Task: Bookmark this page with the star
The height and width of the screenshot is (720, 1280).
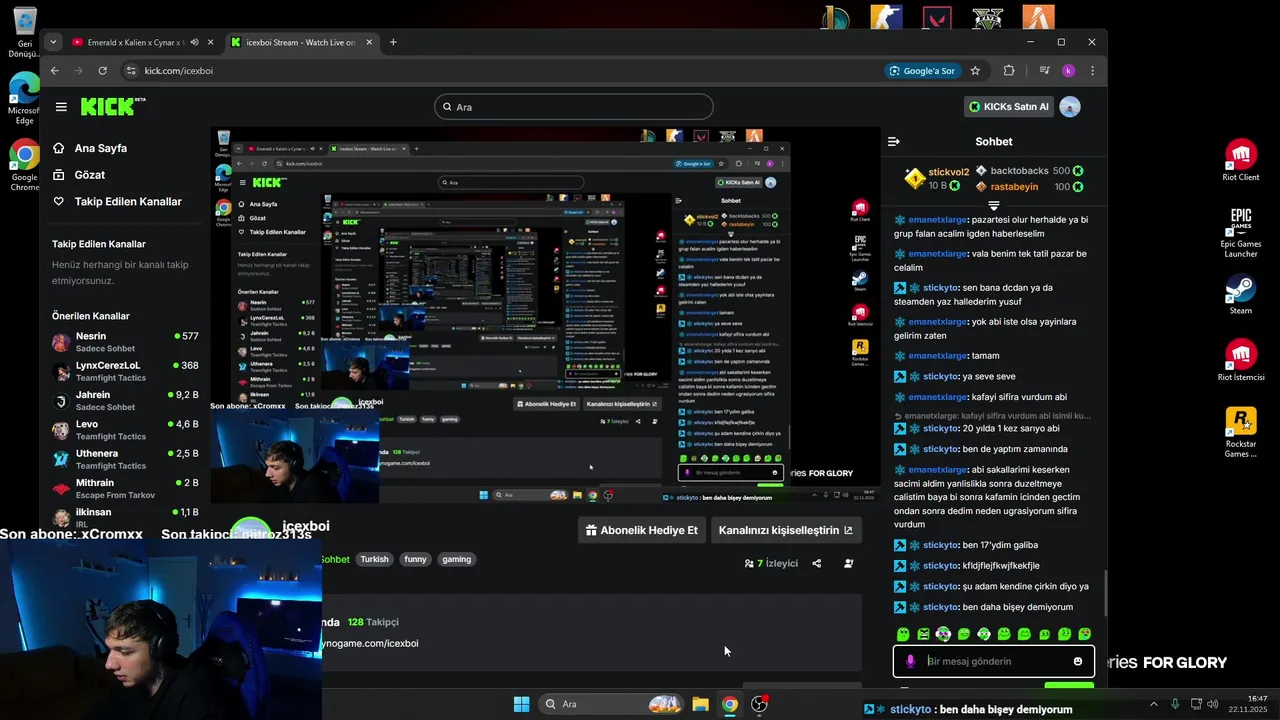Action: coord(975,71)
